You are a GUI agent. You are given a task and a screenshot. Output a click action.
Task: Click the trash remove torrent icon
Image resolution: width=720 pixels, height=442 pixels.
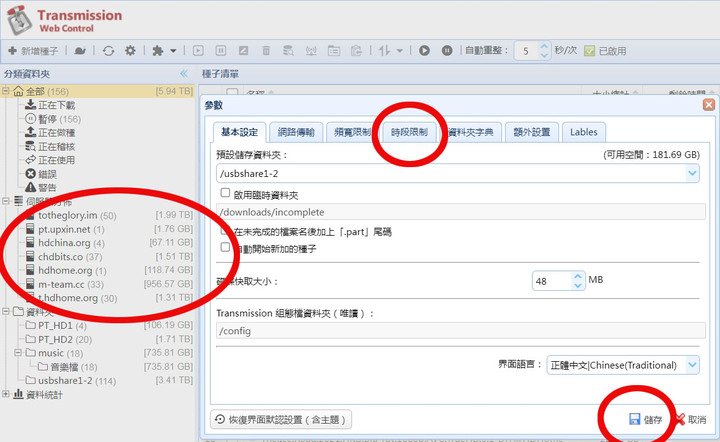click(266, 51)
